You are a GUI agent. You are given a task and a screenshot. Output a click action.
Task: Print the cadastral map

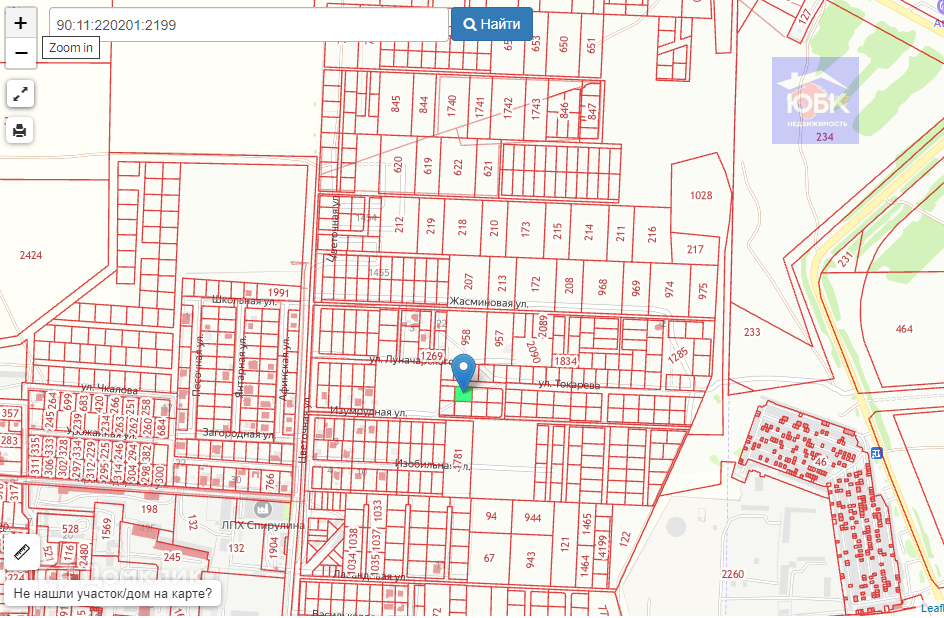[20, 130]
